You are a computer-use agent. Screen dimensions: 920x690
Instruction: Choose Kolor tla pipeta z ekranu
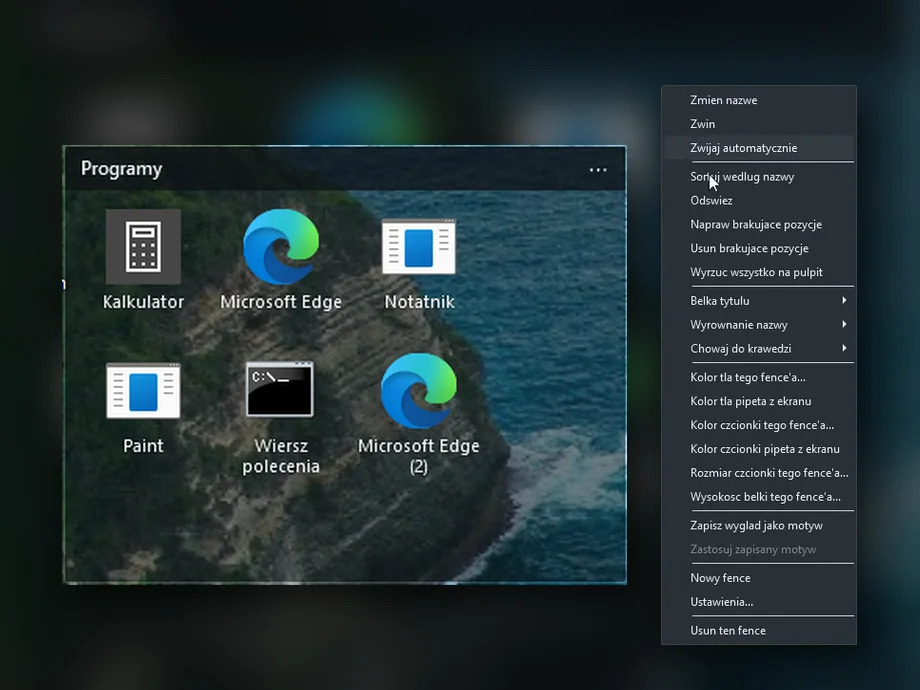(759, 401)
